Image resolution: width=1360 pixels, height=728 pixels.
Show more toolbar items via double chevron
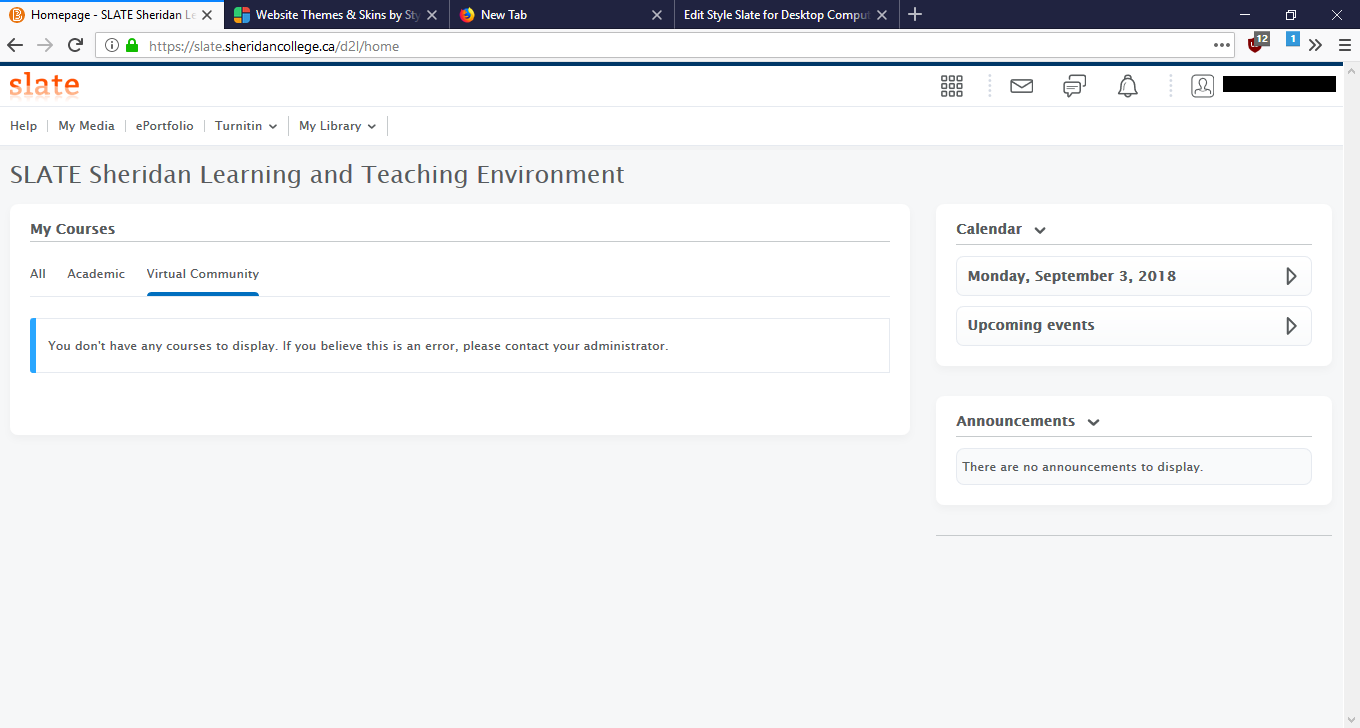(x=1316, y=45)
